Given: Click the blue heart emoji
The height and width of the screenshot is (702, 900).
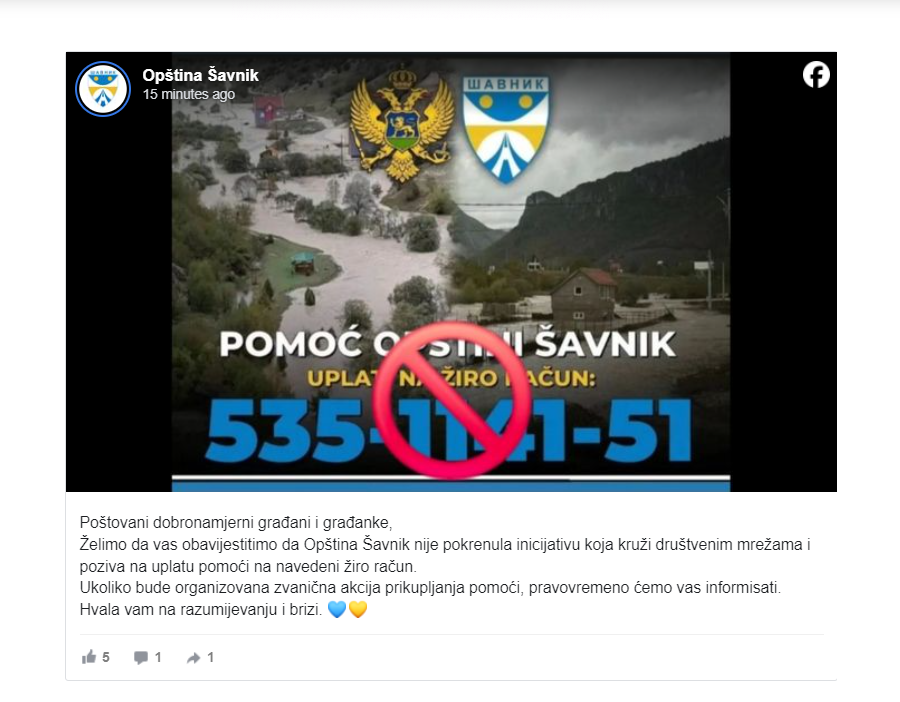Looking at the screenshot, I should pyautogui.click(x=337, y=609).
